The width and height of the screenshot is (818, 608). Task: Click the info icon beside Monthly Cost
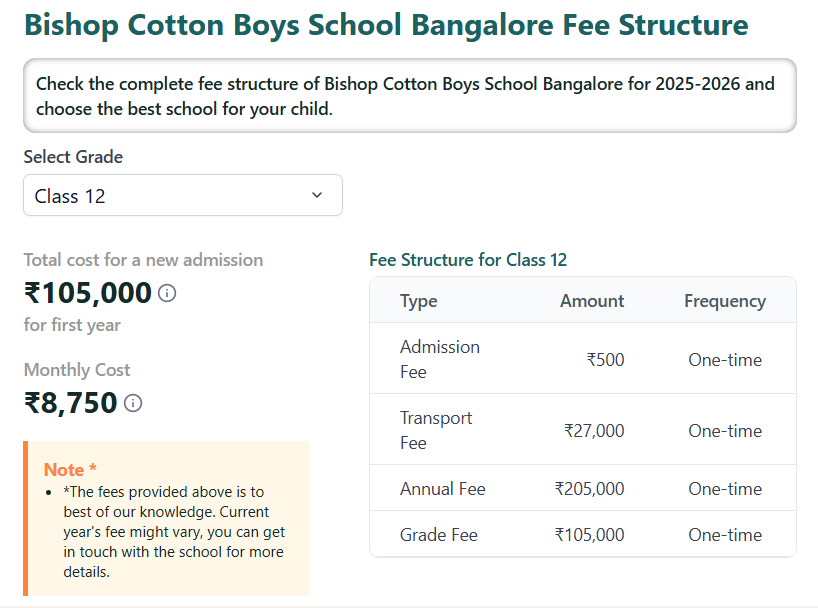coord(134,403)
